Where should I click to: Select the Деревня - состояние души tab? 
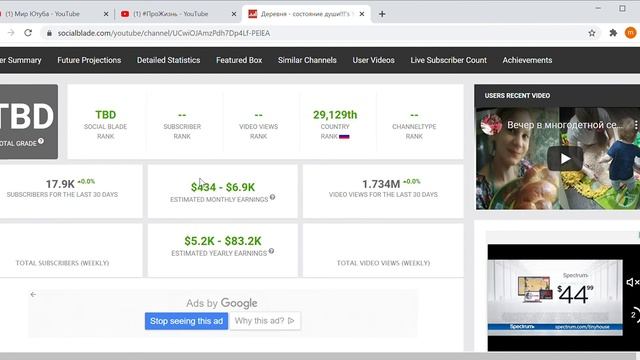pos(306,14)
